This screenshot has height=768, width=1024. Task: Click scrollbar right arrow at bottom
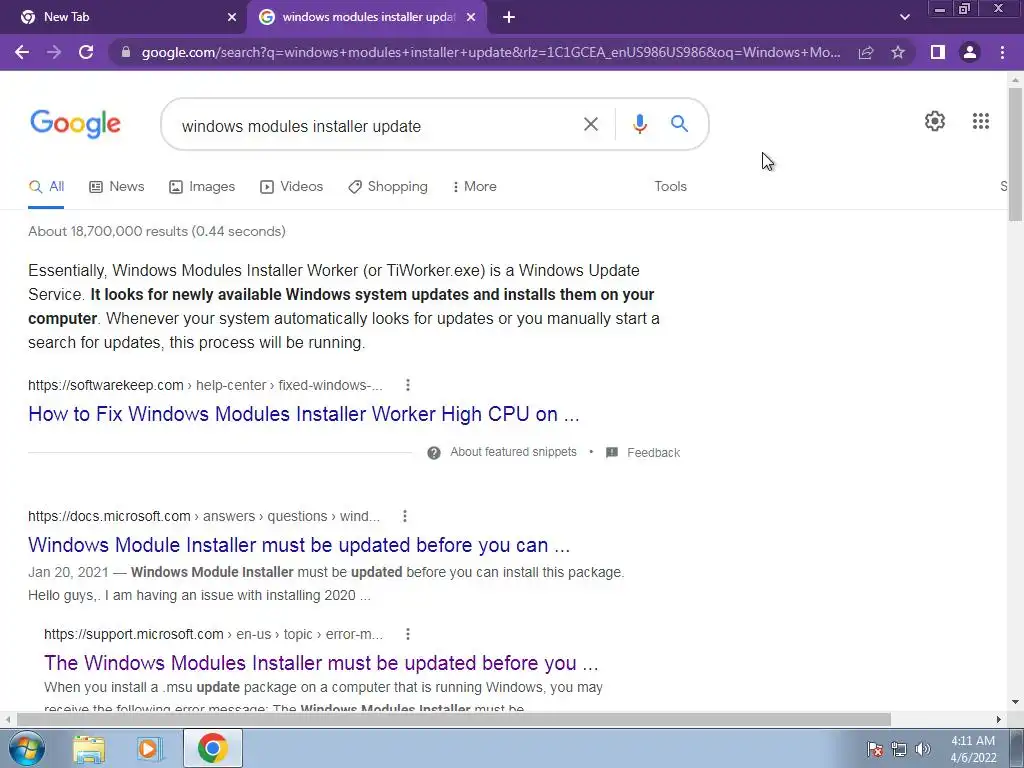coord(999,719)
